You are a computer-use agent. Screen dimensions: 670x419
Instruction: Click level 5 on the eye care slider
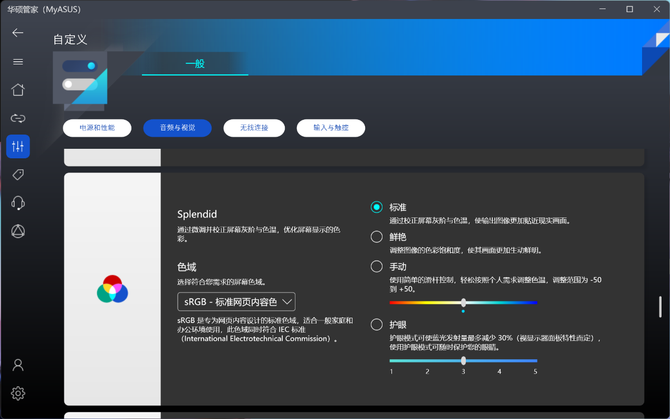[x=535, y=372]
